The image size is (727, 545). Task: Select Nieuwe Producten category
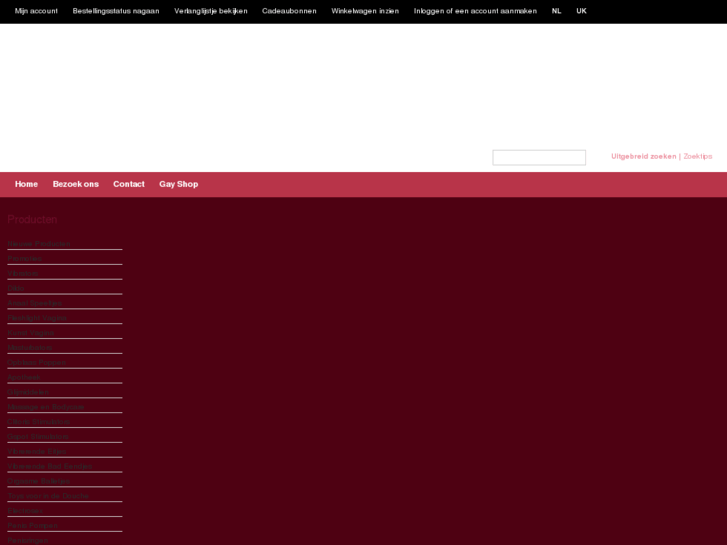click(x=39, y=244)
